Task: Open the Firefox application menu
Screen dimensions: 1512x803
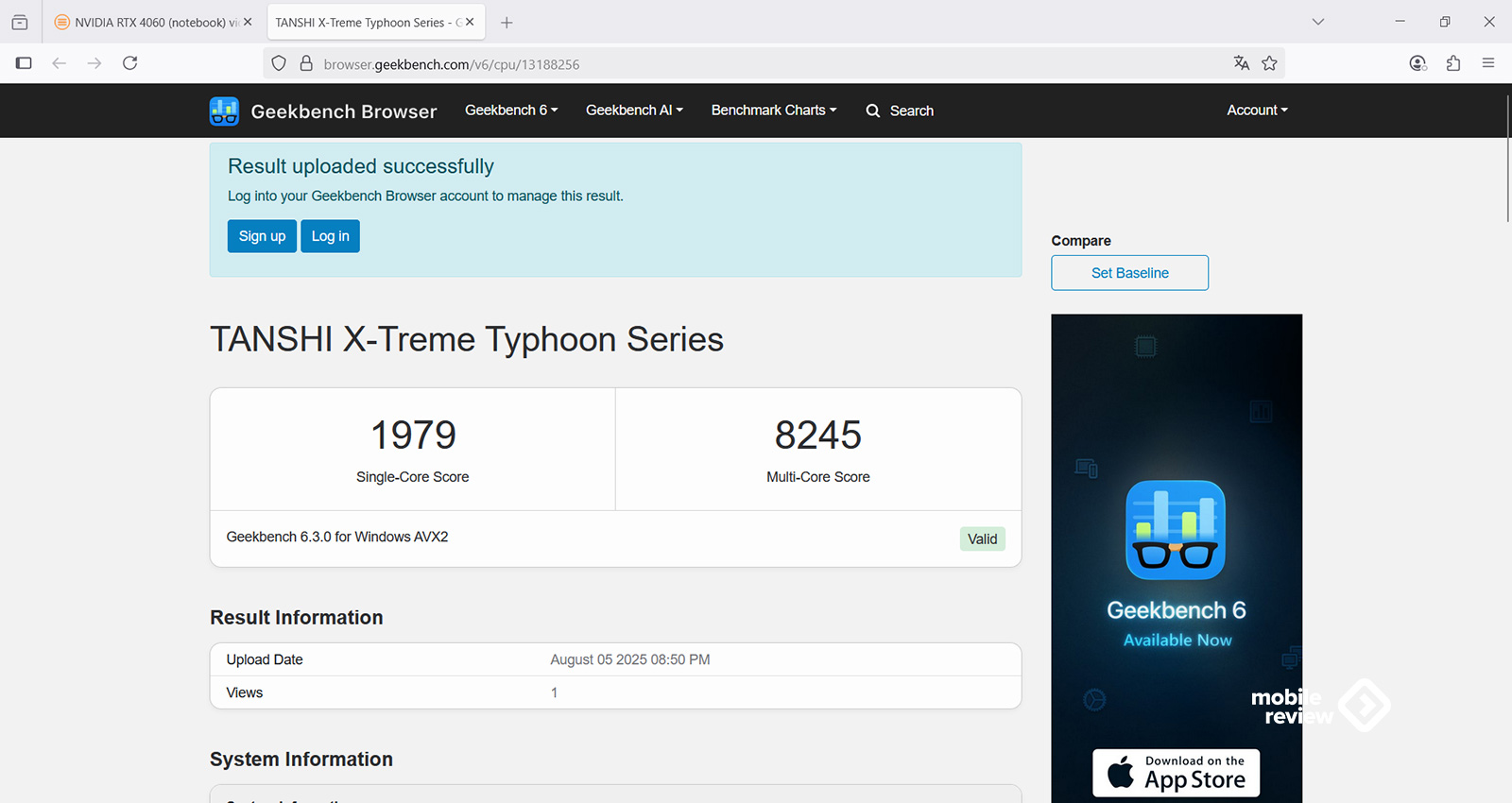Action: 1488,63
